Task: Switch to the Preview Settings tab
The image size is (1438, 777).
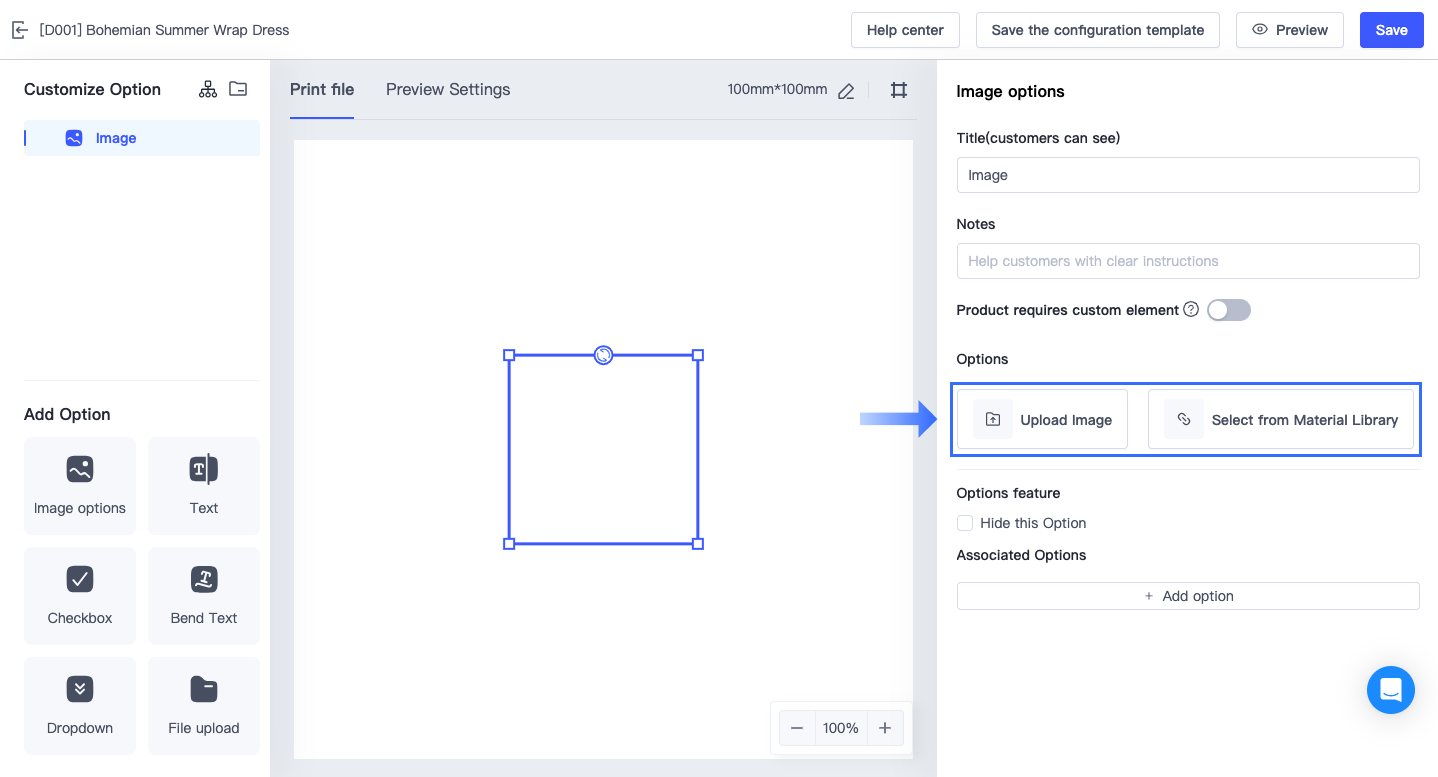Action: (447, 89)
